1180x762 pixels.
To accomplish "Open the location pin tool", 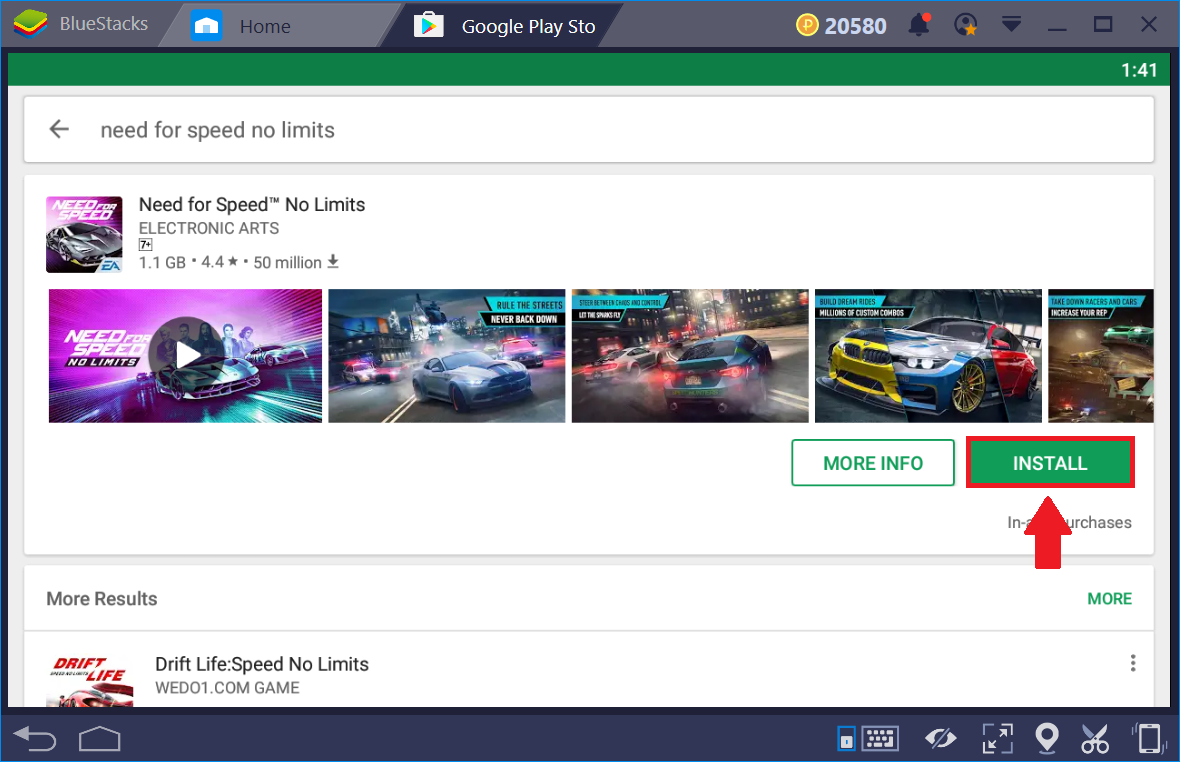I will point(1047,738).
